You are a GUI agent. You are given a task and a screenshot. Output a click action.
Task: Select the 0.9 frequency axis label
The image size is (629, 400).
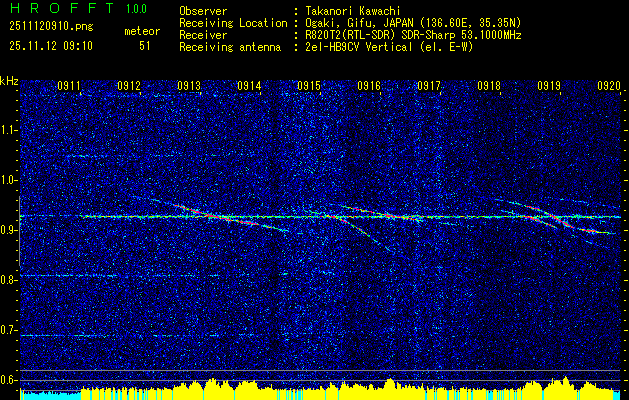click(x=9, y=230)
